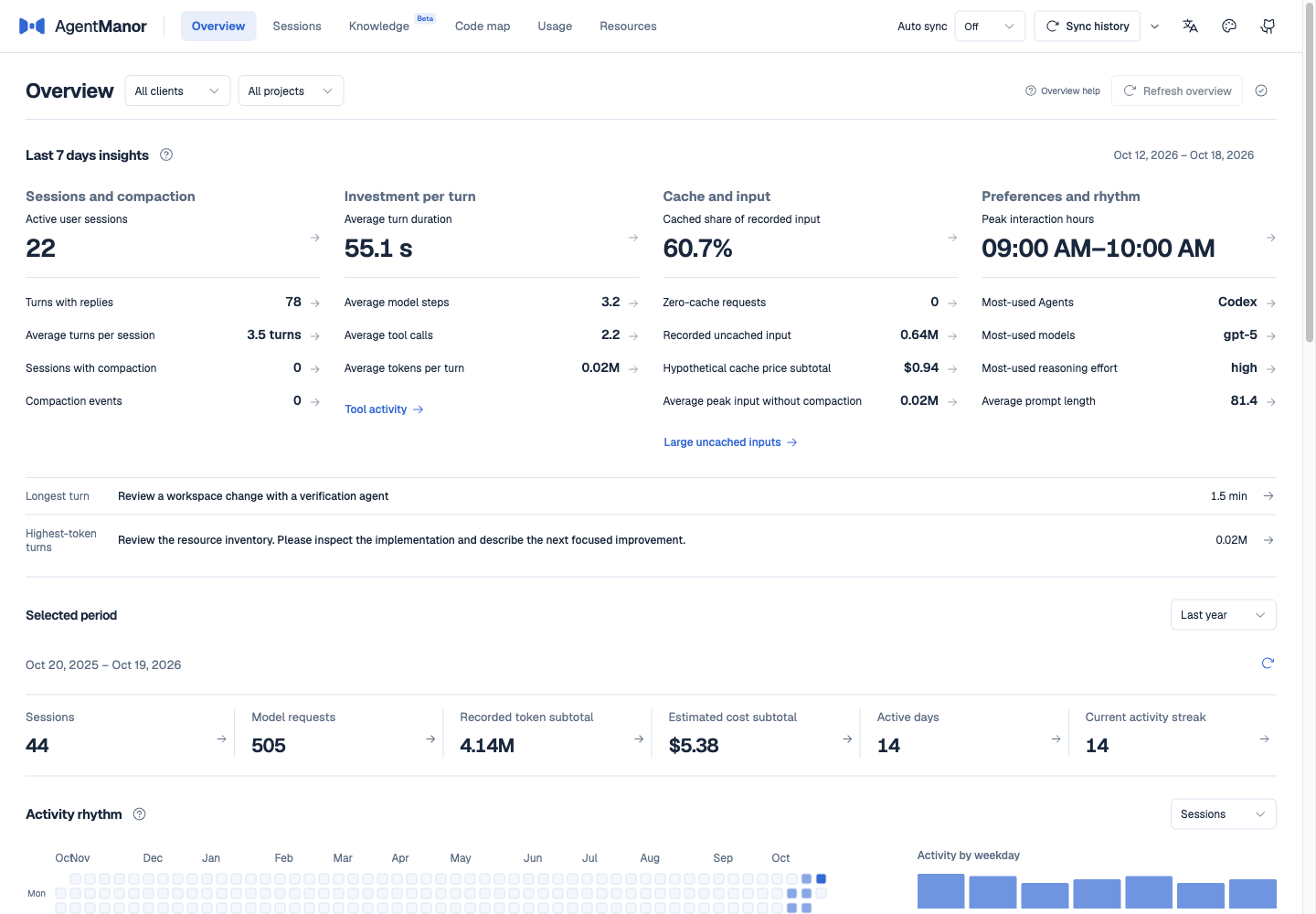Open the Usage tab

click(x=555, y=27)
